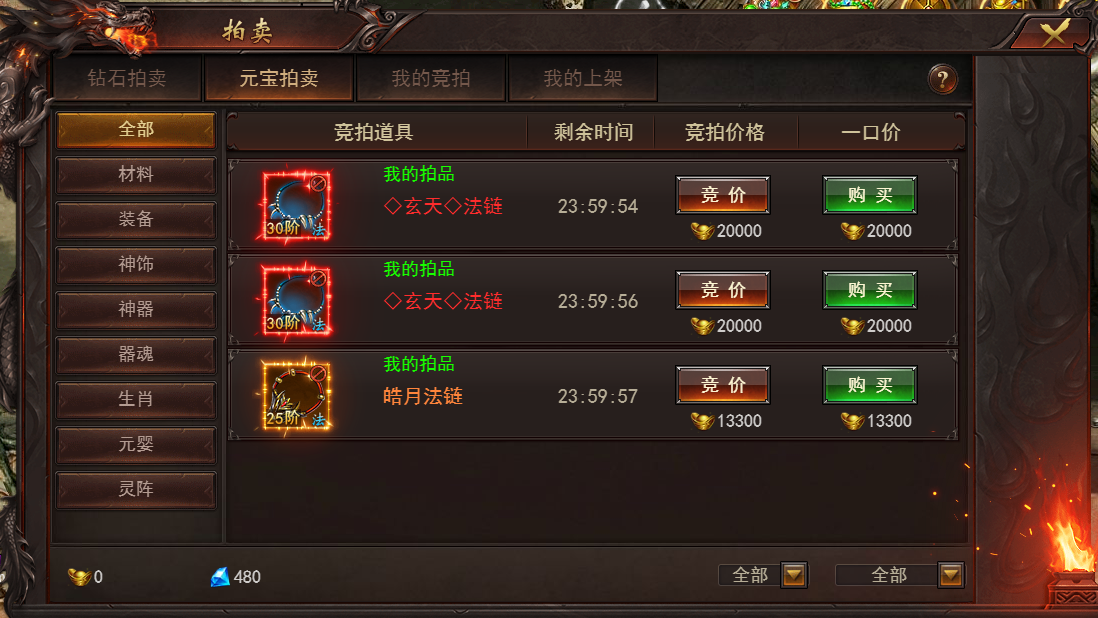The width and height of the screenshot is (1098, 618).
Task: Open the first 全部 filter dropdown arrow
Action: (x=794, y=575)
